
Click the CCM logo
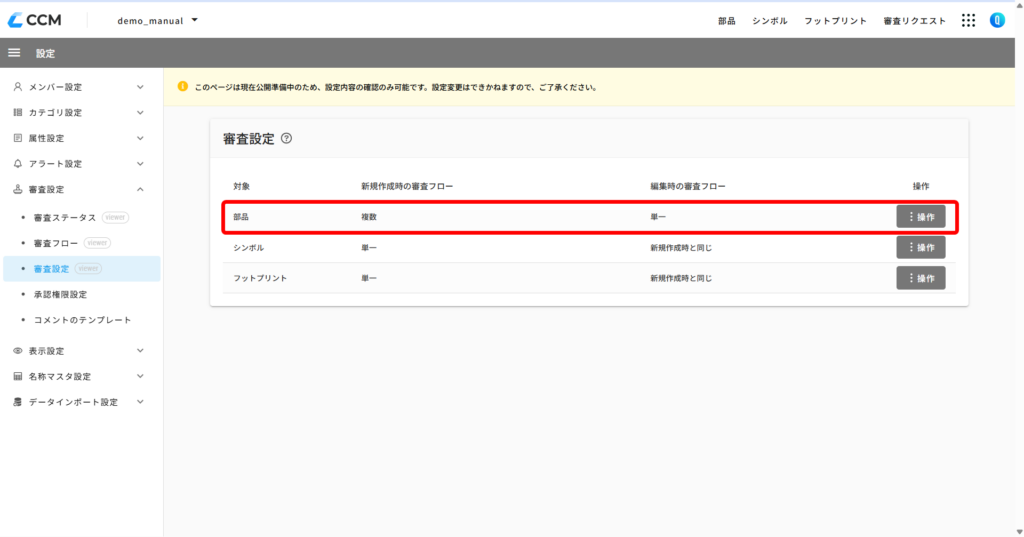pos(35,20)
